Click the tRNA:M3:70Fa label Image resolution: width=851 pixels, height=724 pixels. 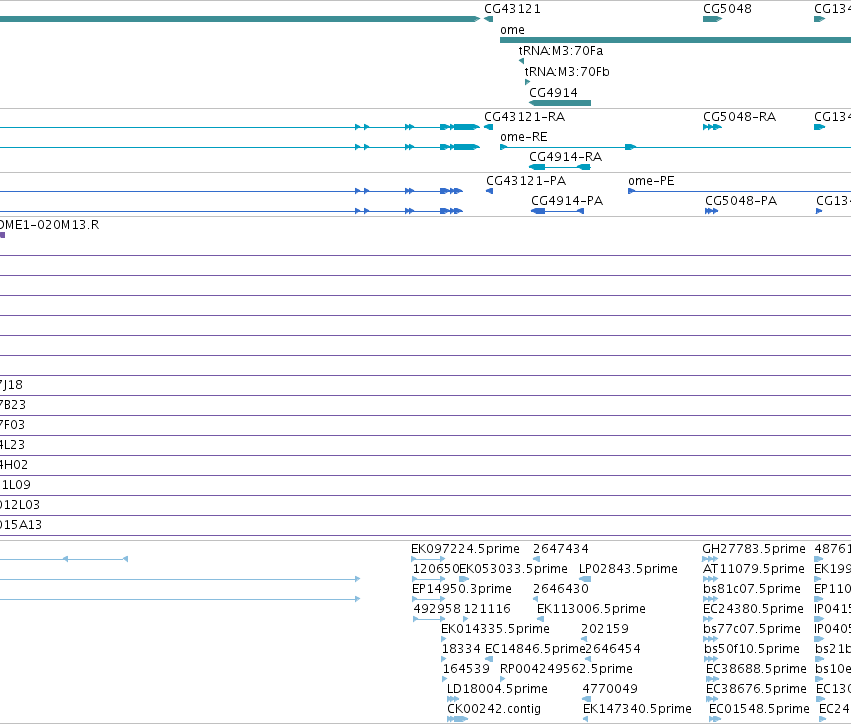(x=561, y=51)
